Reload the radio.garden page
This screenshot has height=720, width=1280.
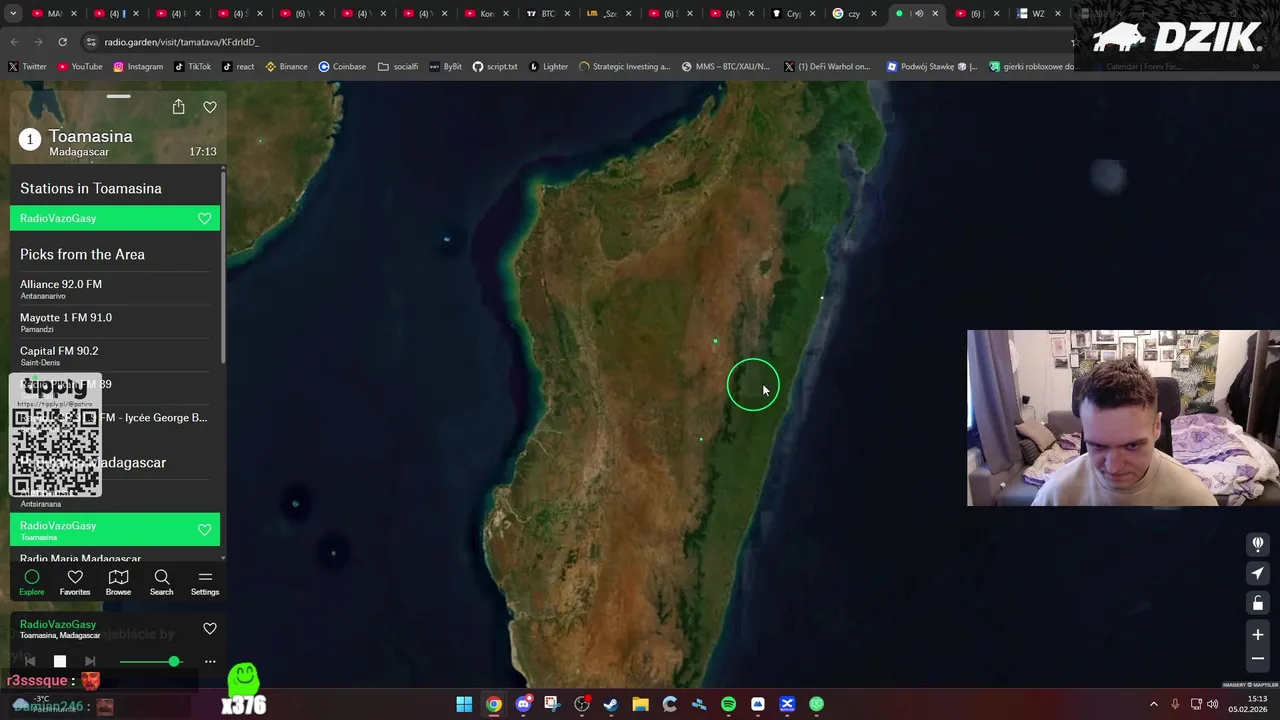click(62, 42)
